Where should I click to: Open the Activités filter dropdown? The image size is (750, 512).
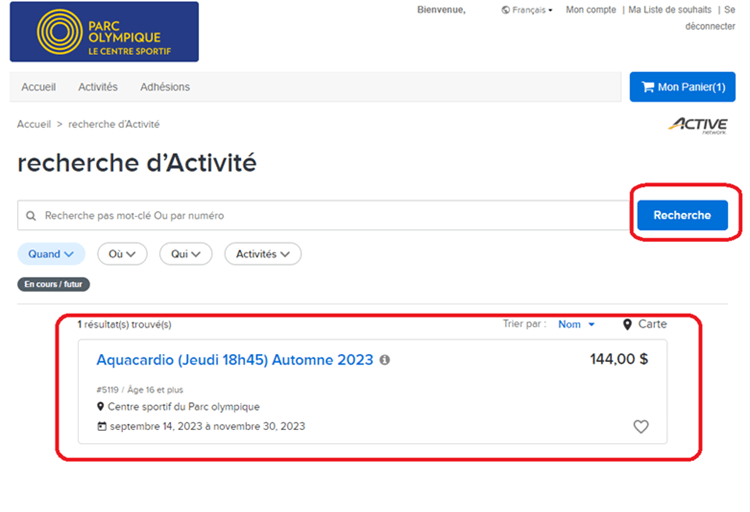[262, 254]
